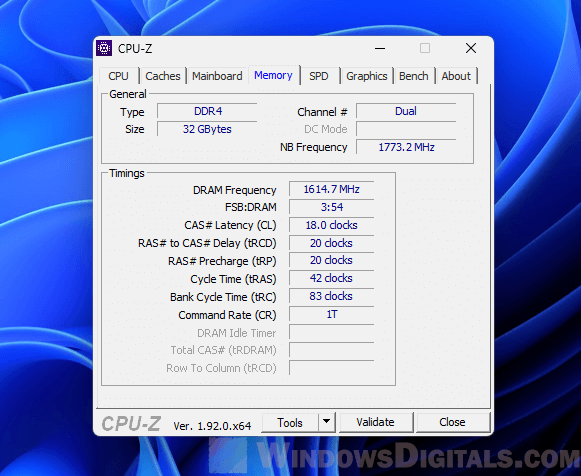The image size is (581, 476).
Task: Click the Command Rate value 1T
Action: [x=332, y=314]
